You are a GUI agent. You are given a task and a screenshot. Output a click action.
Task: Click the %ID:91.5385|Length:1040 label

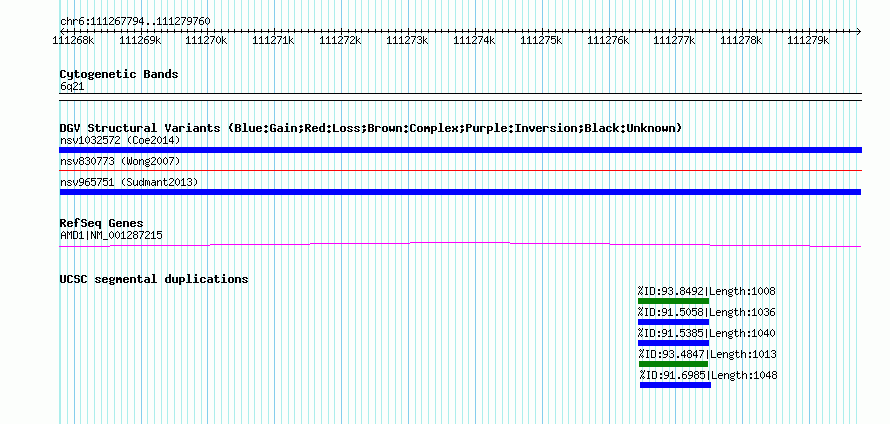coord(706,333)
